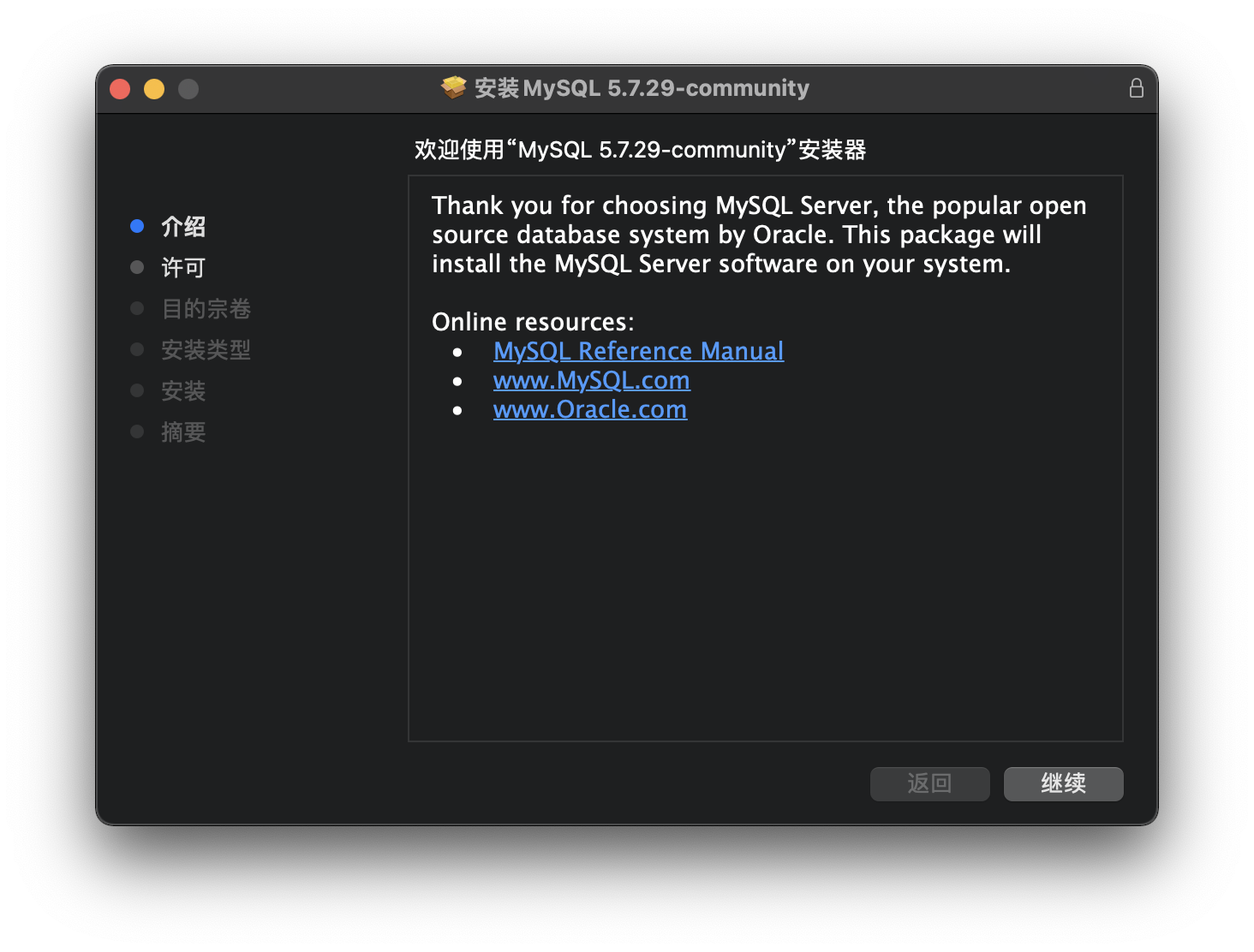Click the blue dot next to 介绍

pos(137,226)
